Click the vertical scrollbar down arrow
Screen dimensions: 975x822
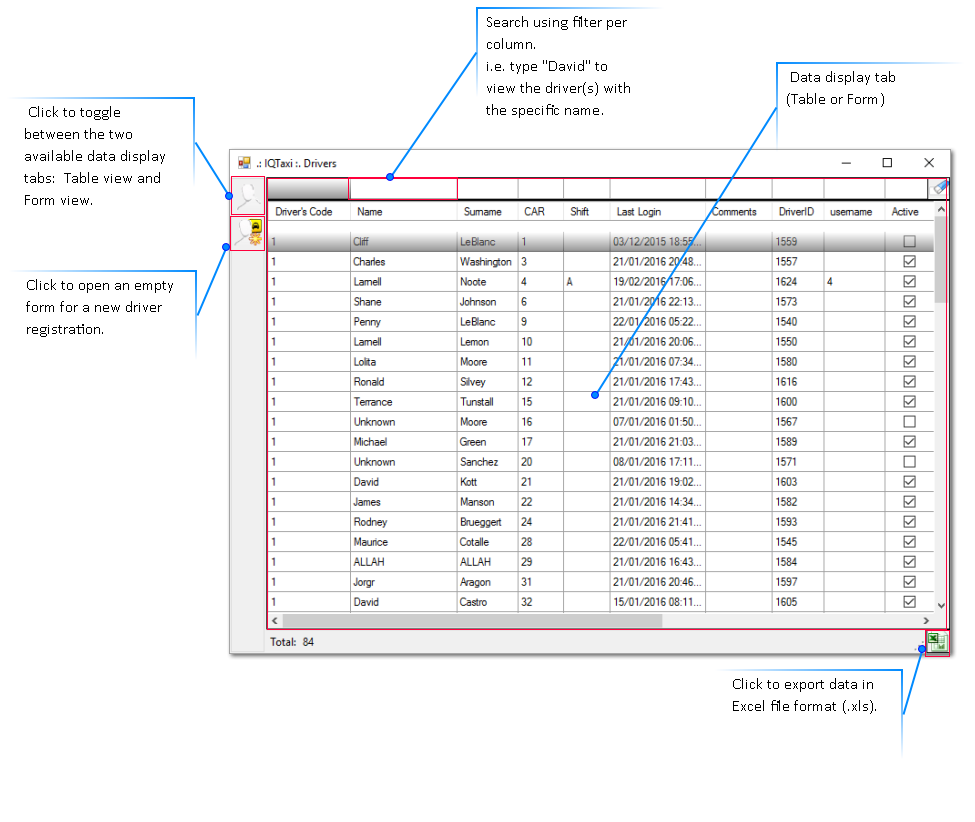[941, 605]
